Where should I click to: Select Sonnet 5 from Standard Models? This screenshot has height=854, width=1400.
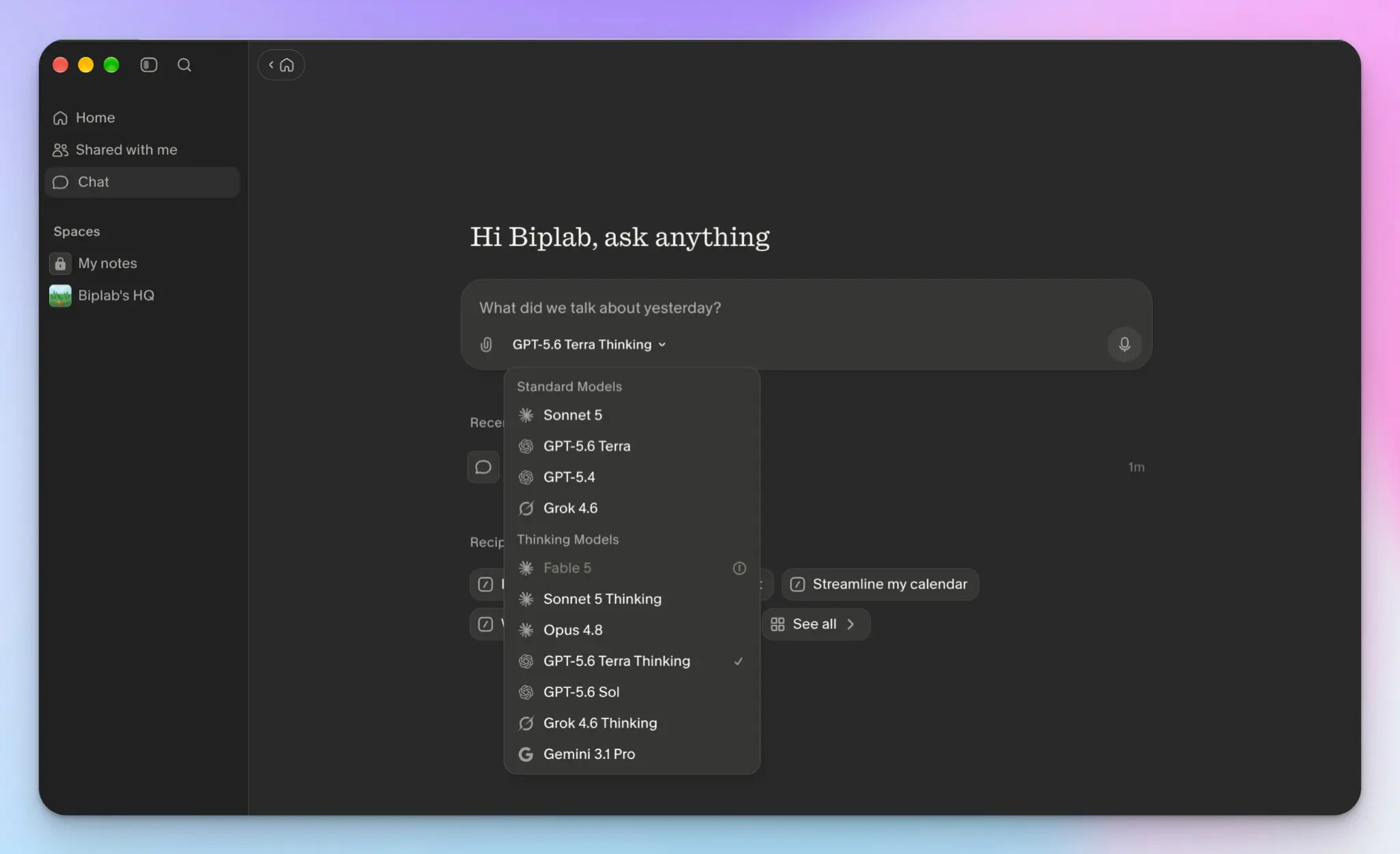click(632, 415)
